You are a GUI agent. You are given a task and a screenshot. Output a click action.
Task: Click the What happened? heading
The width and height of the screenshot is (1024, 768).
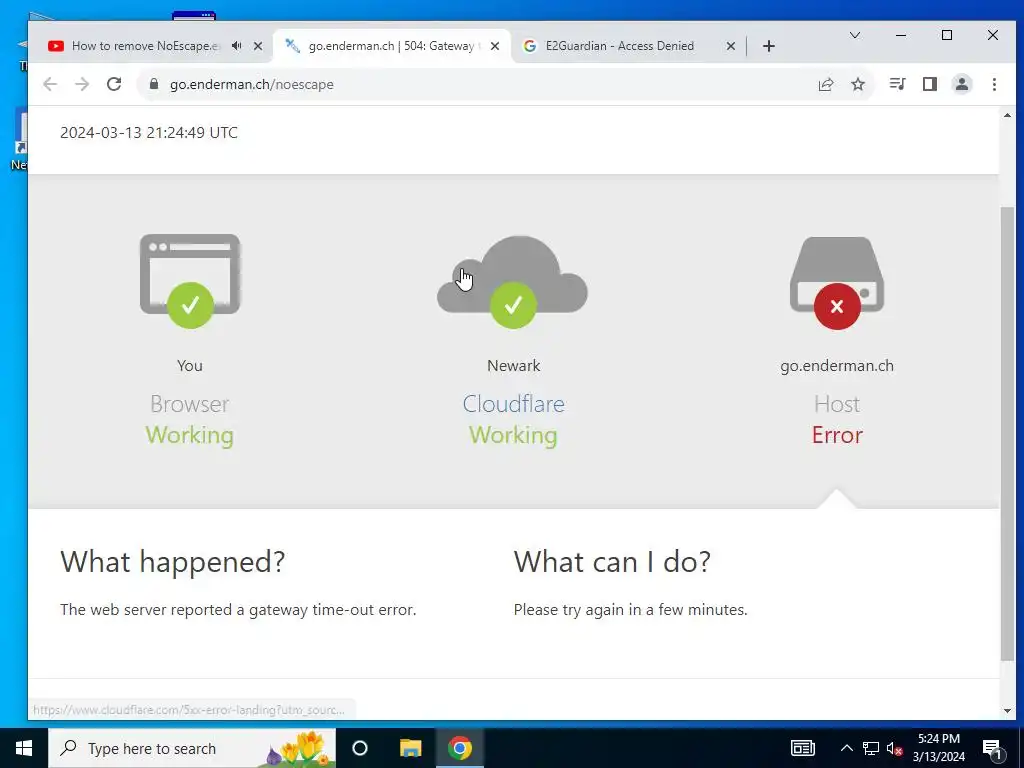point(172,562)
